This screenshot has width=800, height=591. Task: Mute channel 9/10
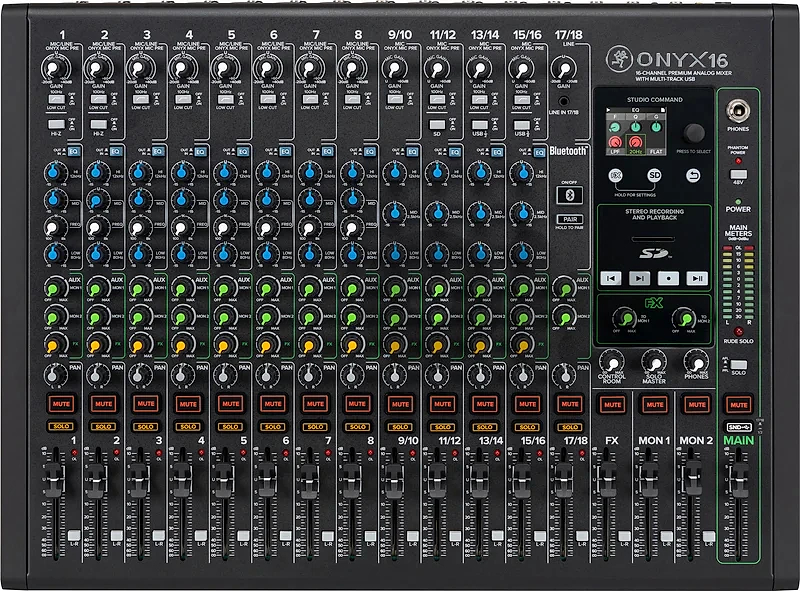[400, 404]
